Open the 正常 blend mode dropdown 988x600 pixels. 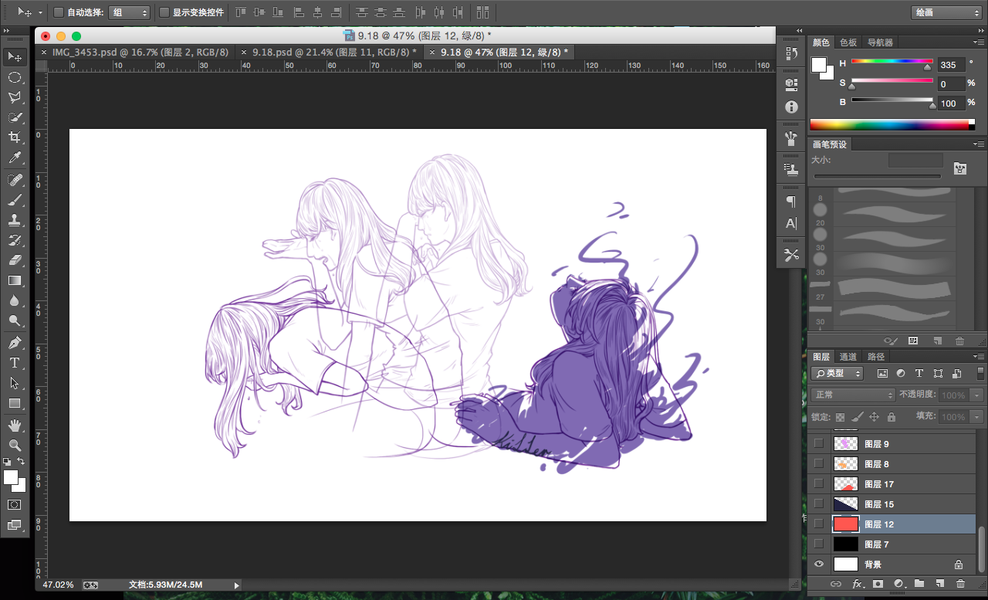point(853,395)
